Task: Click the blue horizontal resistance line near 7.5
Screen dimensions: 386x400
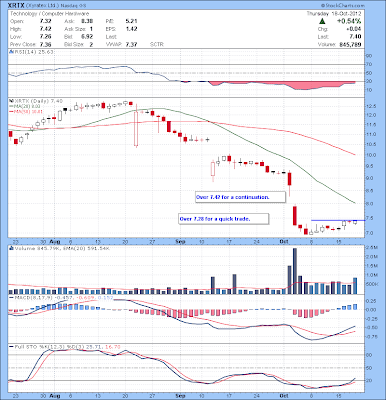Action: coord(338,220)
